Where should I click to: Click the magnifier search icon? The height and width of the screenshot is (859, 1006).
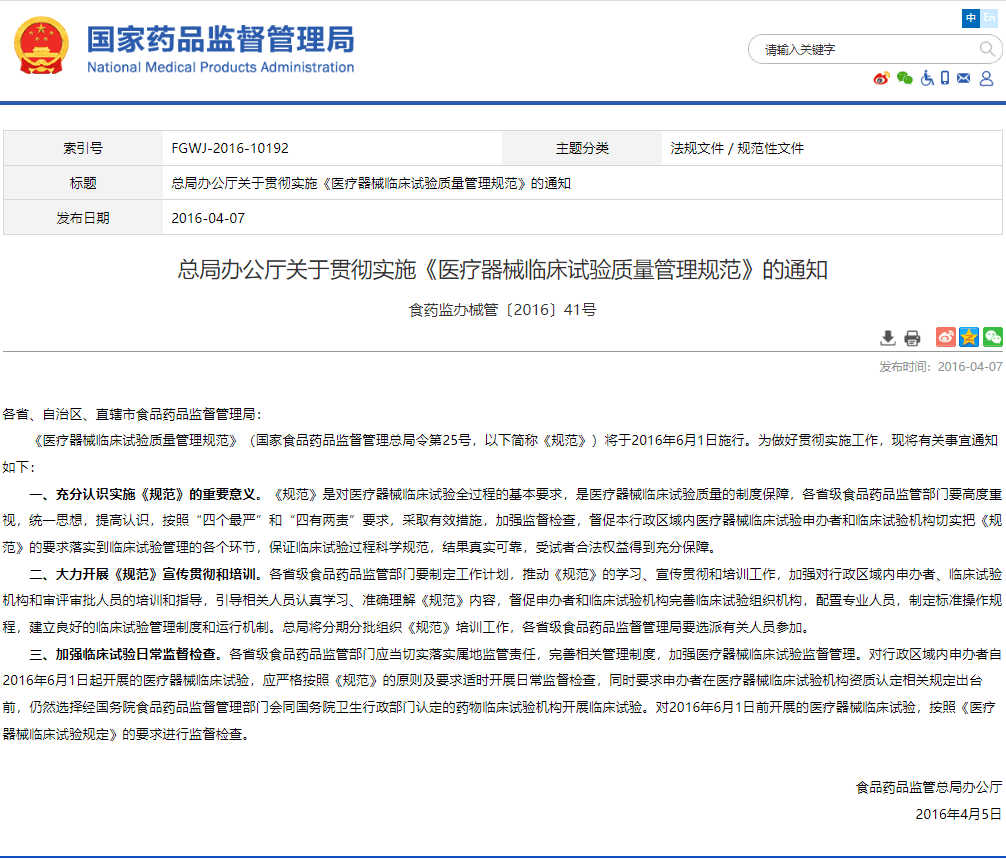pyautogui.click(x=987, y=49)
